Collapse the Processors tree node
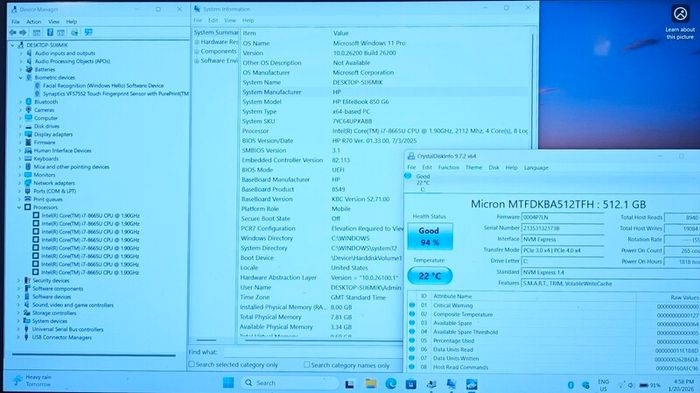This screenshot has height=393, width=700. point(19,207)
